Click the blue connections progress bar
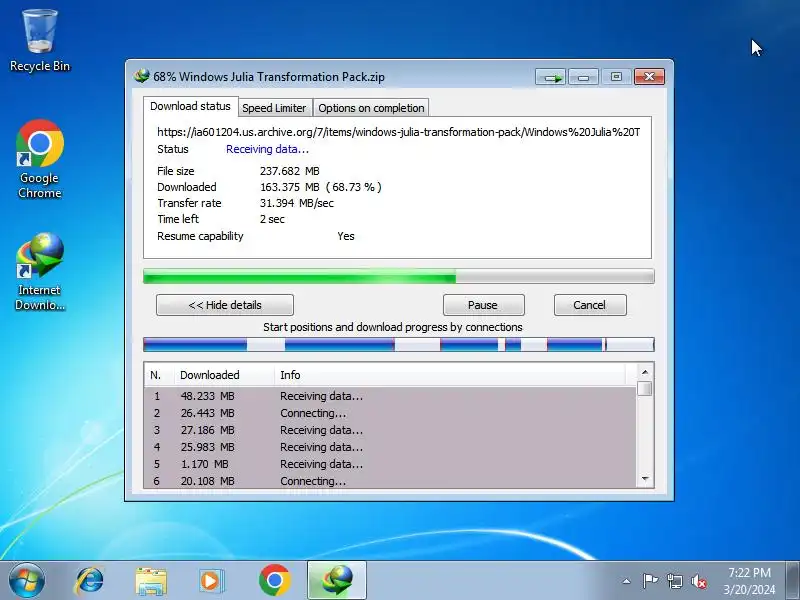 point(398,345)
